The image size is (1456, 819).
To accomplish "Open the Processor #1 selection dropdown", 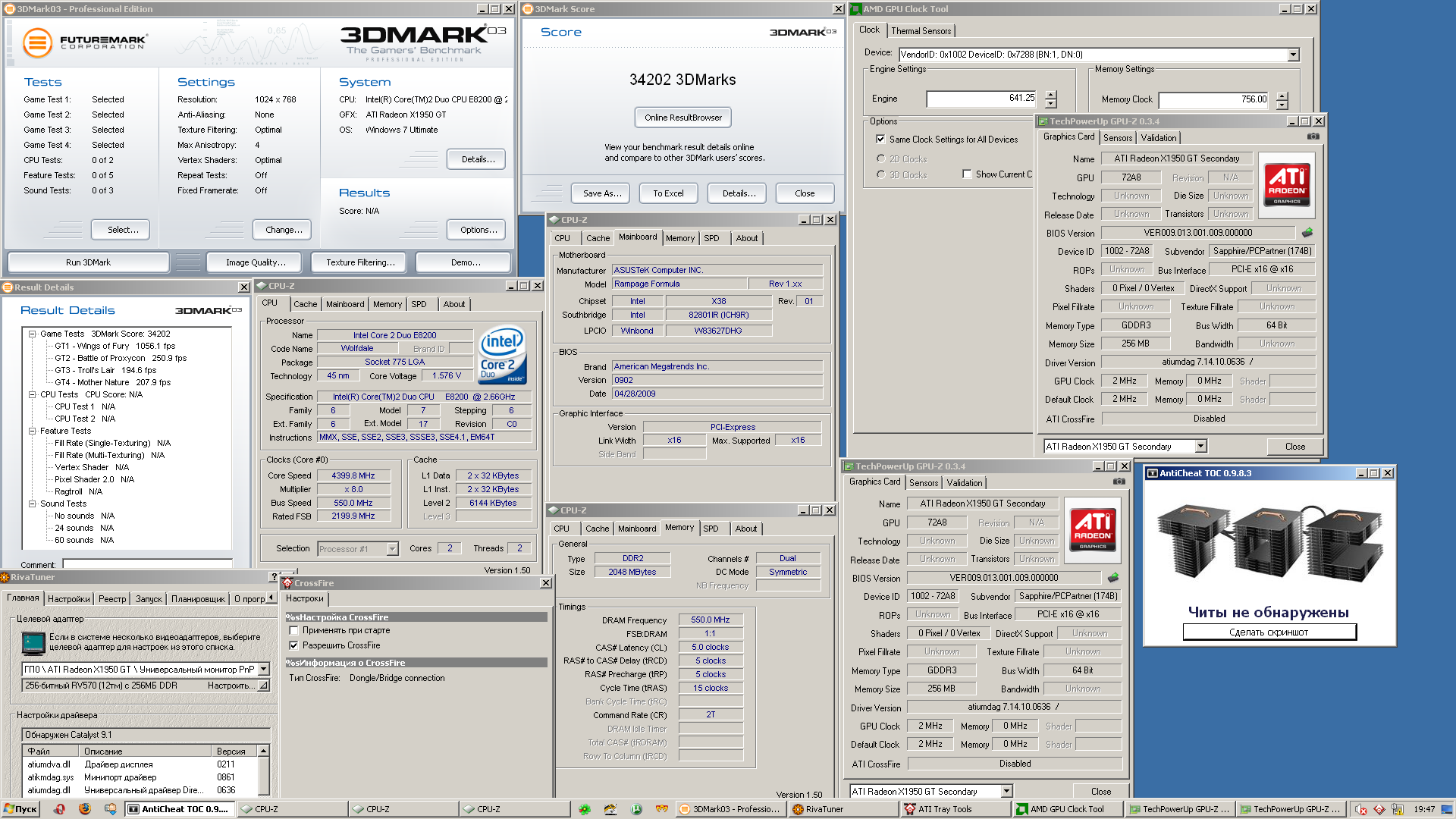I will point(392,549).
